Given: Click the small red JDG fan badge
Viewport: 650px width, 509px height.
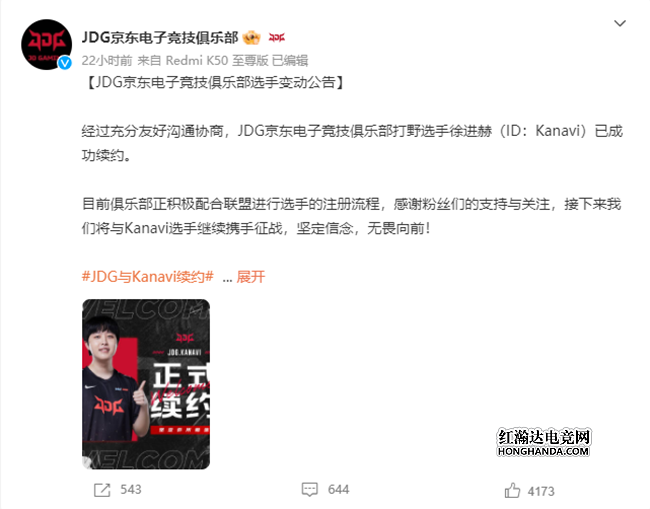Looking at the screenshot, I should [276, 38].
